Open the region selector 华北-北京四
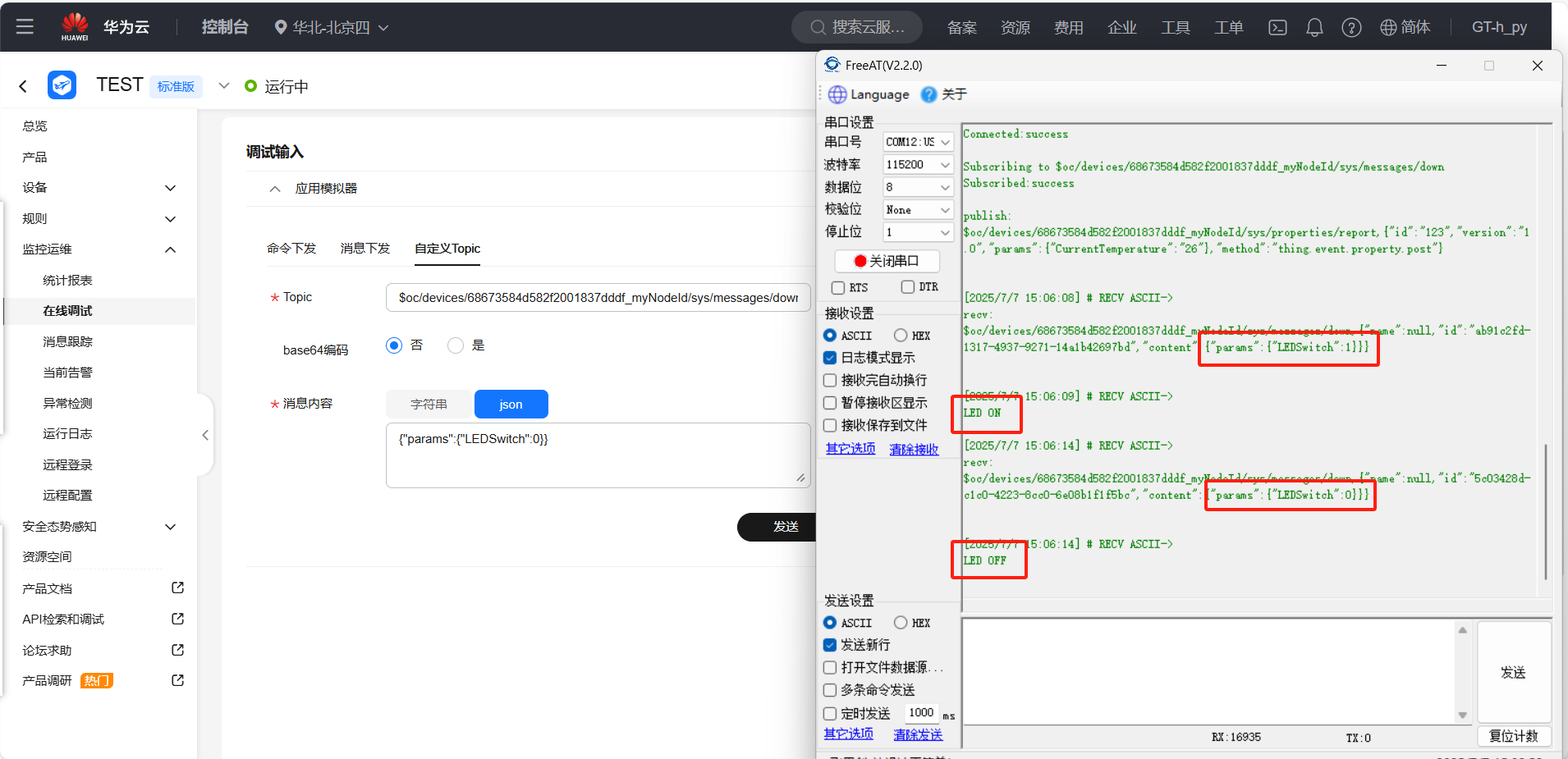Screen dimensions: 1568x759 (x=331, y=27)
